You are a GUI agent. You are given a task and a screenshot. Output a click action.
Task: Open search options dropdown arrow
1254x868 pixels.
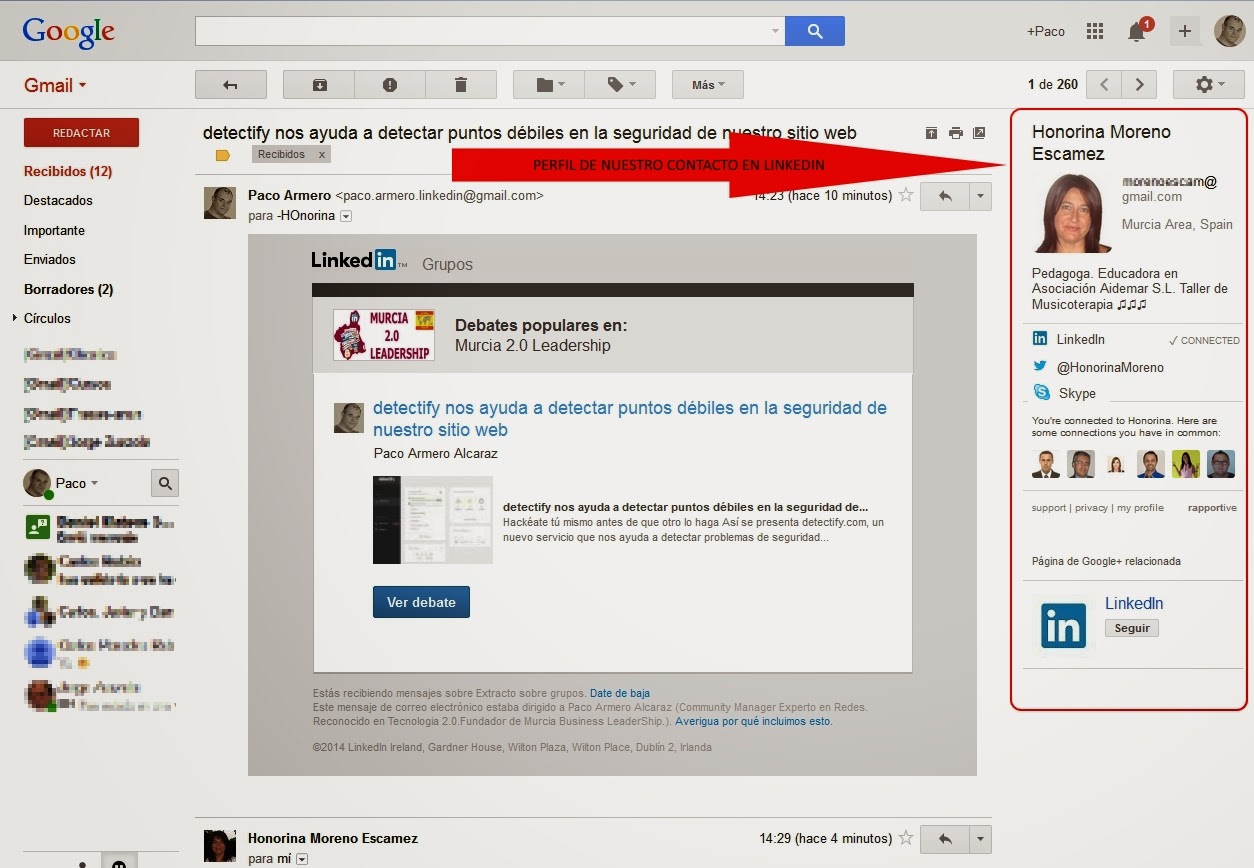click(775, 31)
